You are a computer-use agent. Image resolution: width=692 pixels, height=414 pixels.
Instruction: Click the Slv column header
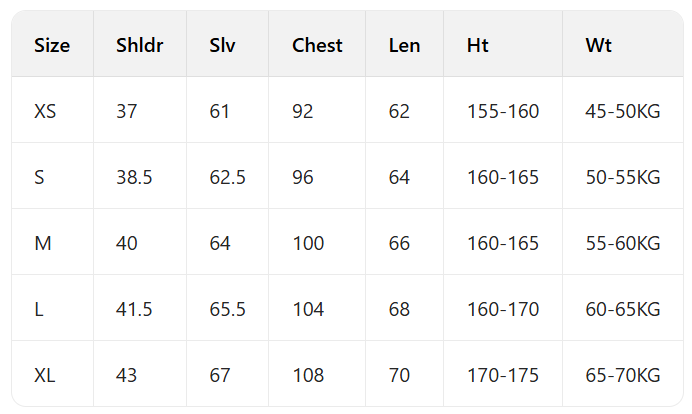[222, 45]
